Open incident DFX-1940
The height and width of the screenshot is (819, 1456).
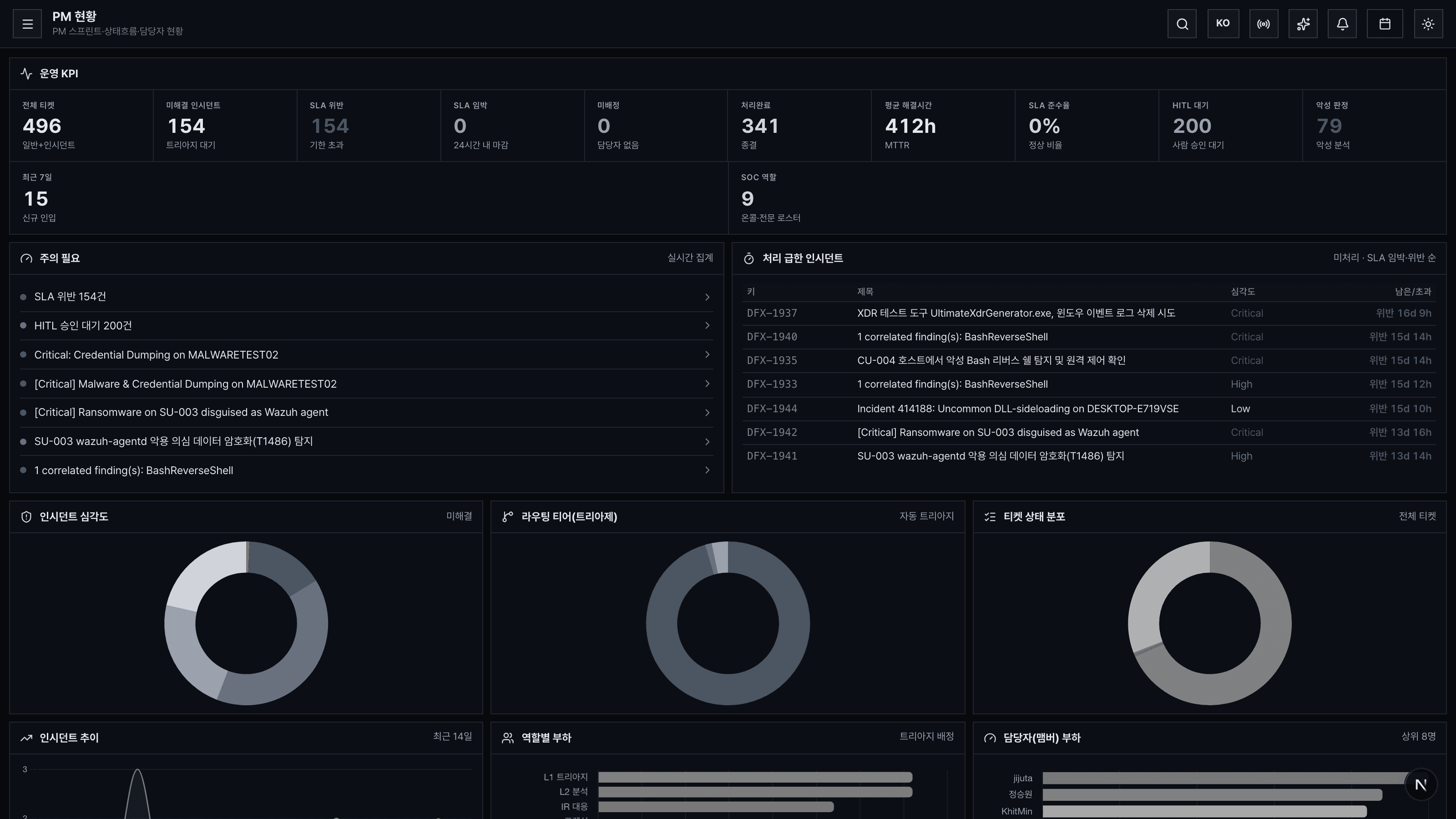click(1089, 337)
